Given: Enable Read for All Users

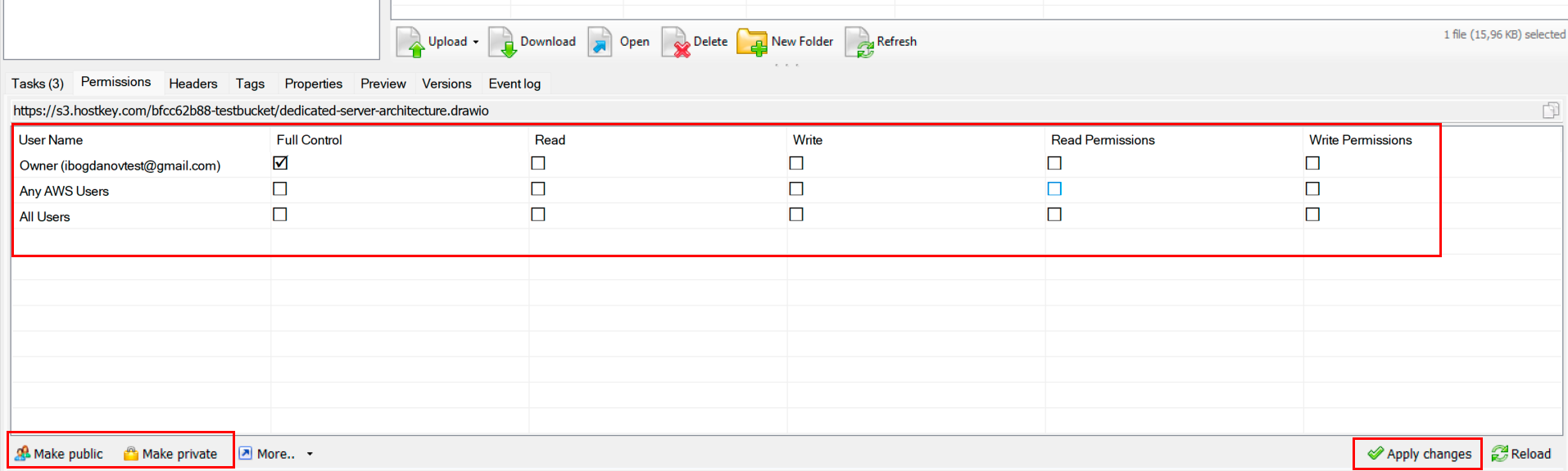Looking at the screenshot, I should tap(538, 215).
